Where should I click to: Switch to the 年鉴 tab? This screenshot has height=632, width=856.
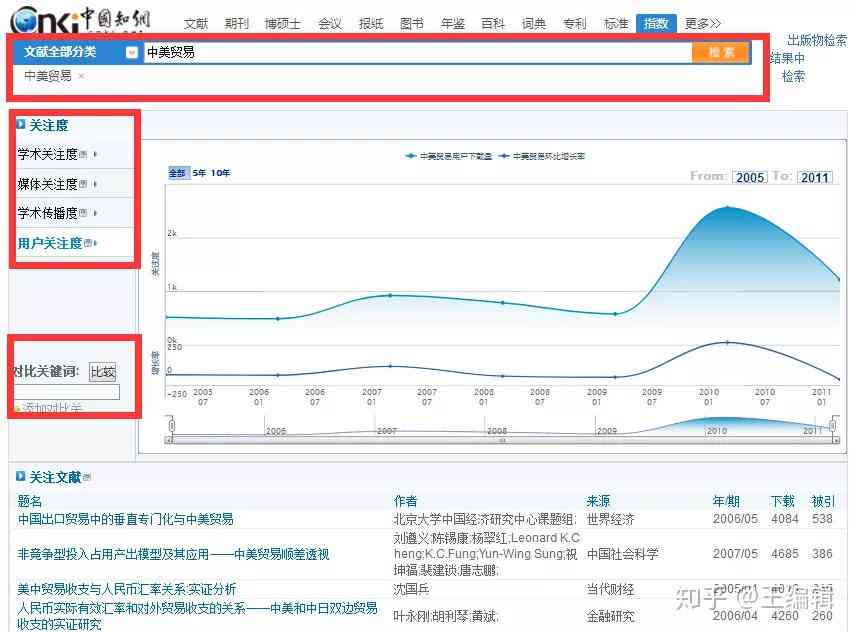coord(453,23)
